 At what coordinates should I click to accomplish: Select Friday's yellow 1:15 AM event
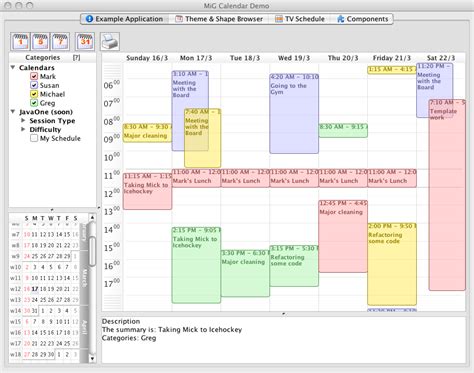tap(392, 70)
